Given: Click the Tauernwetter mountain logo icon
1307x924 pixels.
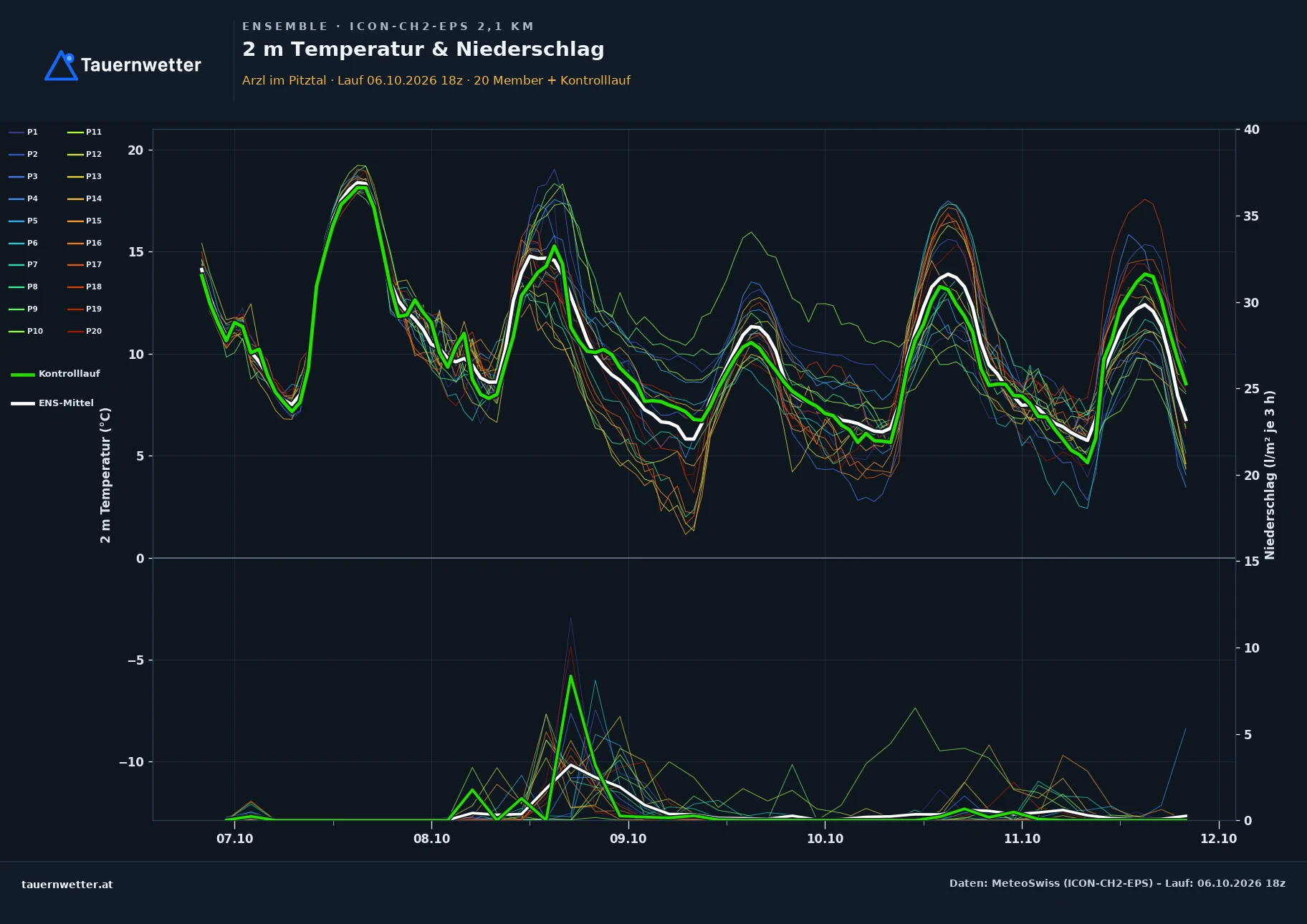Looking at the screenshot, I should 61,65.
